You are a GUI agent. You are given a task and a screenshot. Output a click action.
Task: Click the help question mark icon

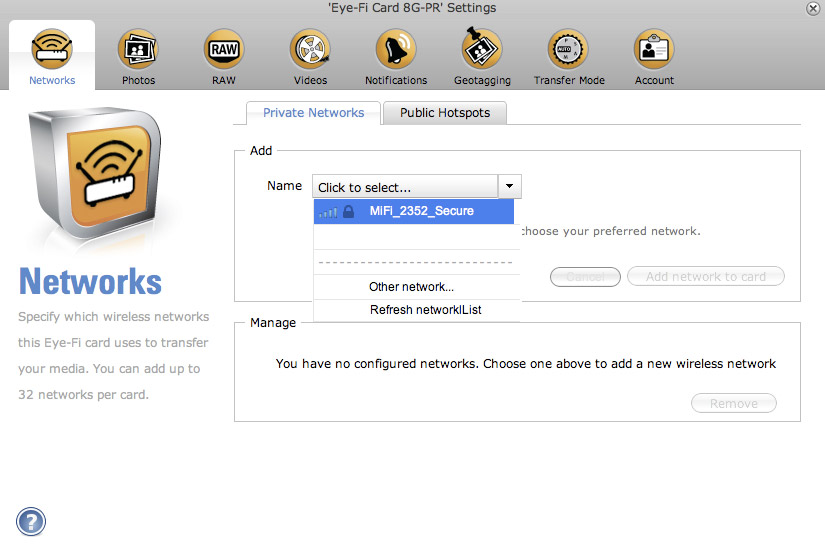click(31, 522)
